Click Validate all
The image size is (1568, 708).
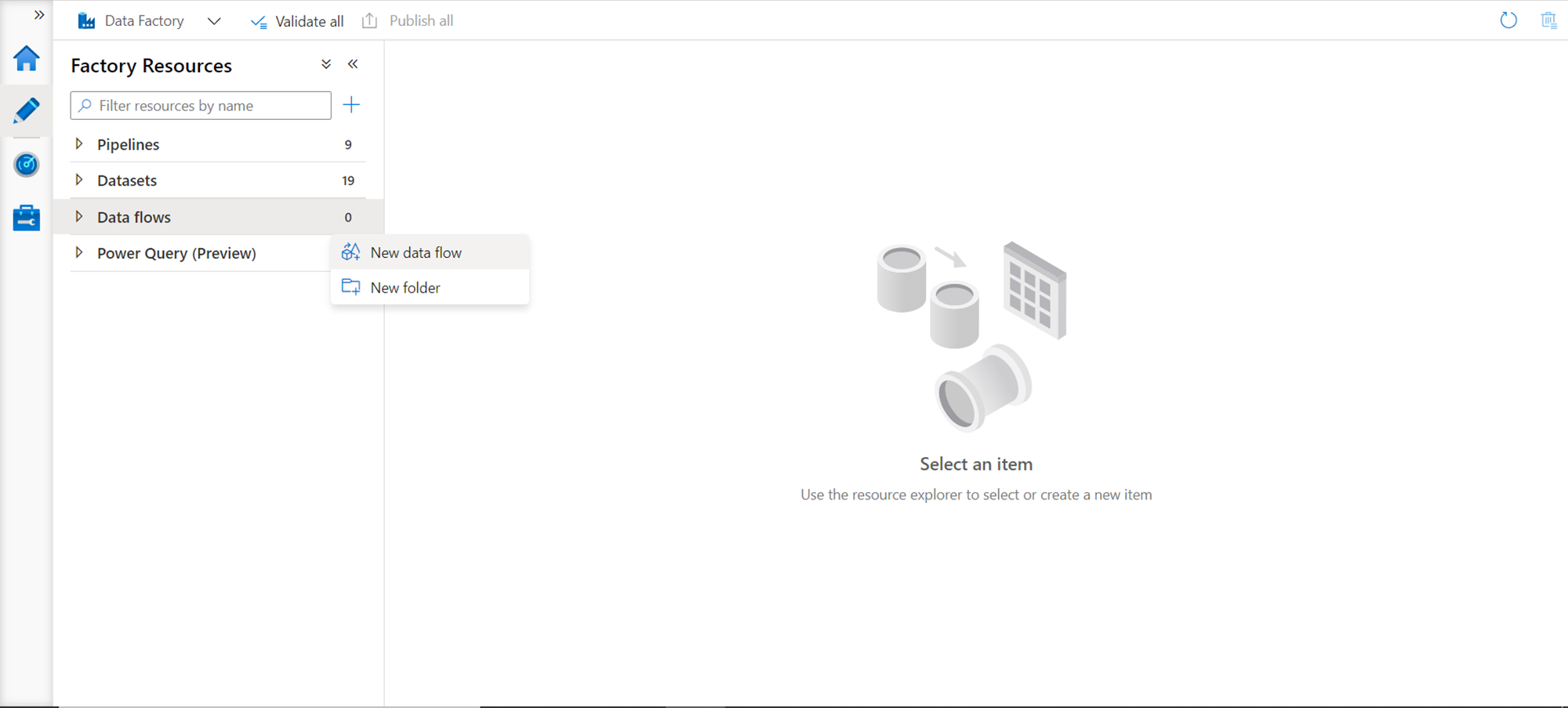click(297, 21)
